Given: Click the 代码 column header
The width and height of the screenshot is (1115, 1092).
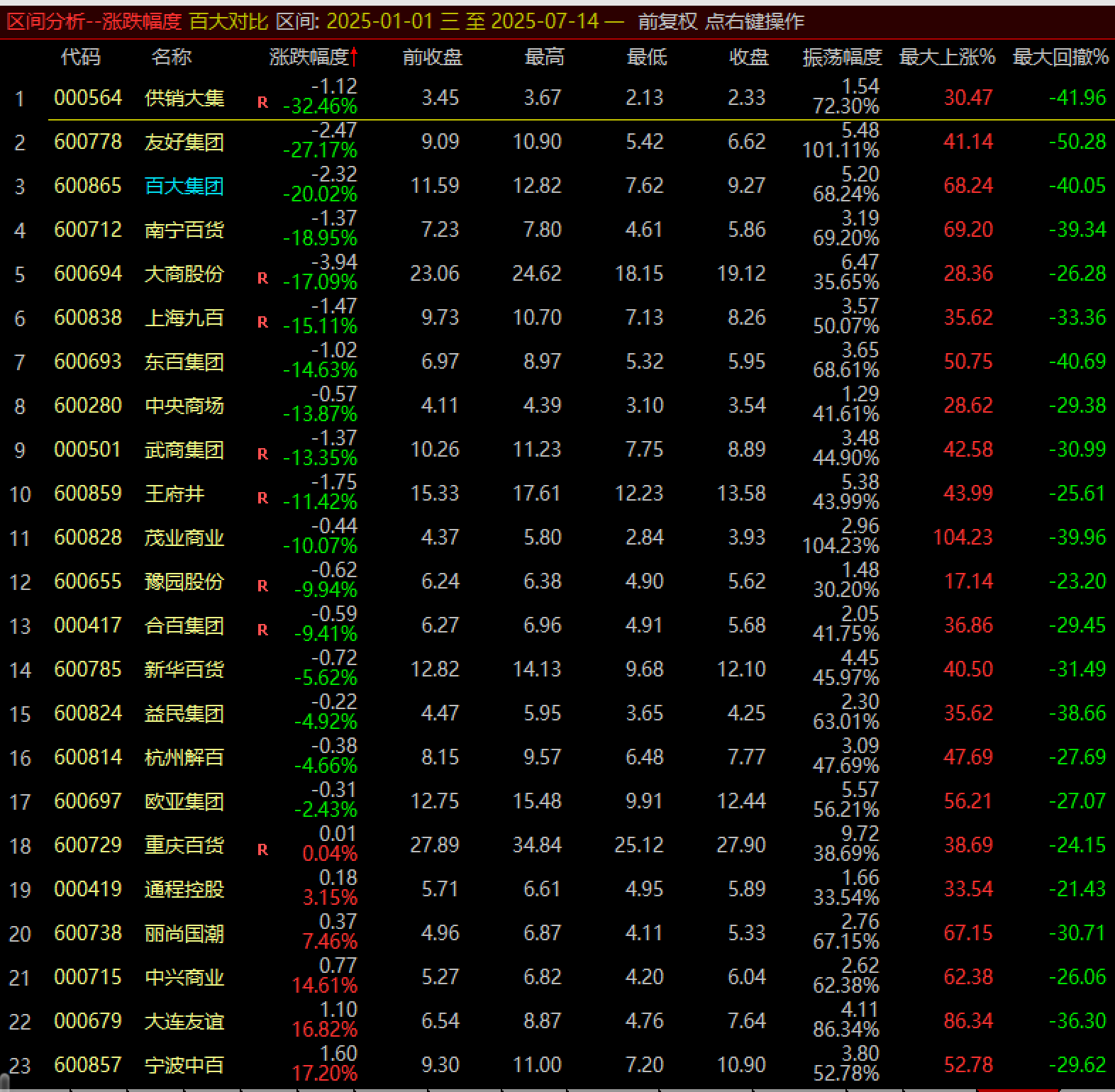Looking at the screenshot, I should point(80,57).
